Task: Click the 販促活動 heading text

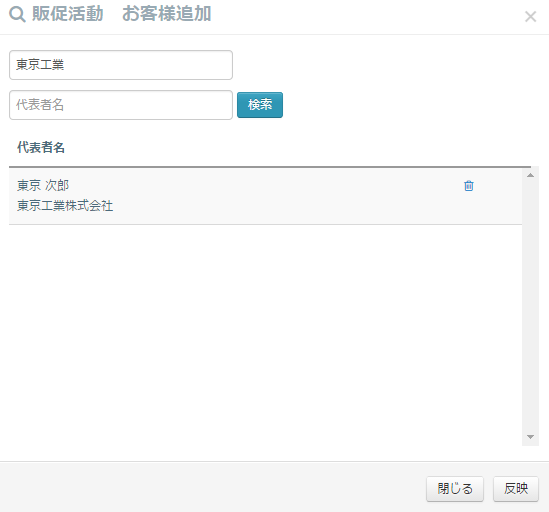Action: 68,14
